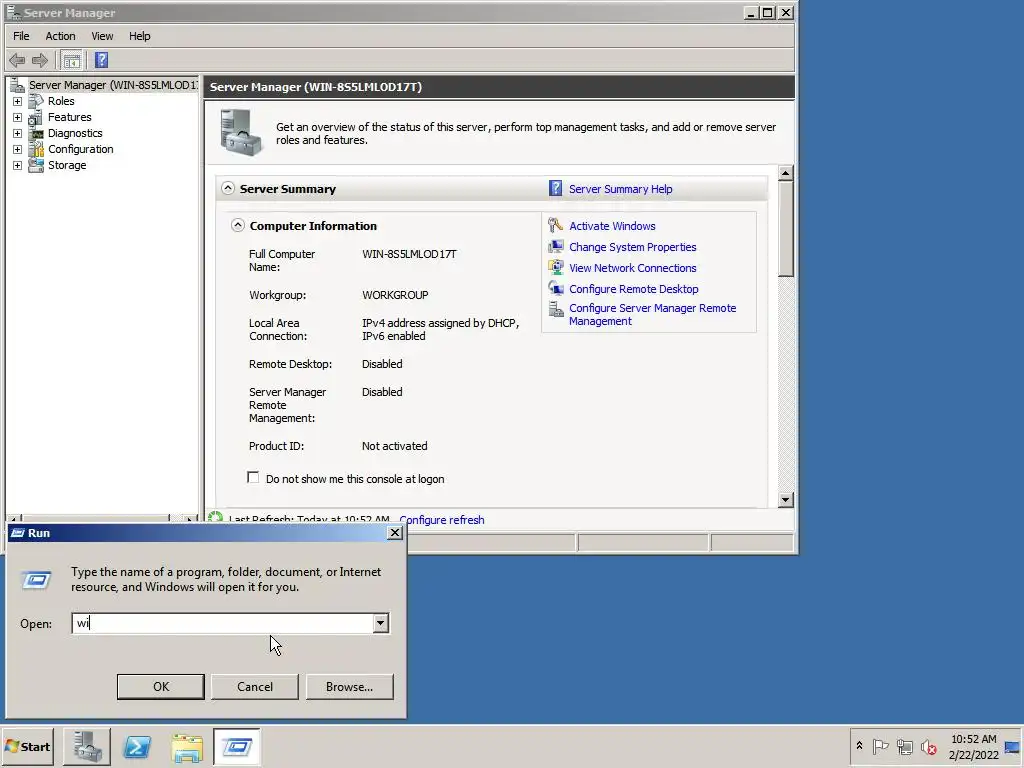Image resolution: width=1024 pixels, height=768 pixels.
Task: Open the Configure refresh link
Action: [x=441, y=520]
